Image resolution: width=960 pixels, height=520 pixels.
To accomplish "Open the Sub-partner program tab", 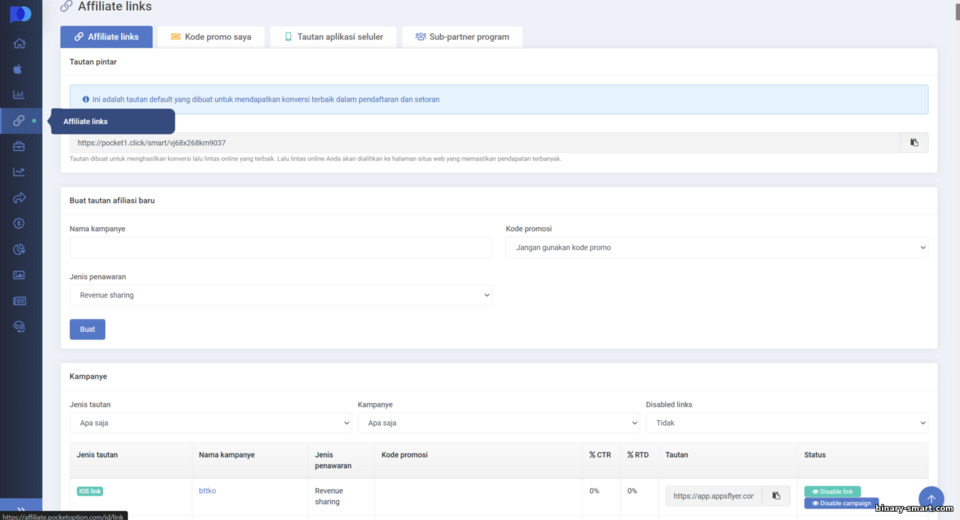I will click(462, 37).
